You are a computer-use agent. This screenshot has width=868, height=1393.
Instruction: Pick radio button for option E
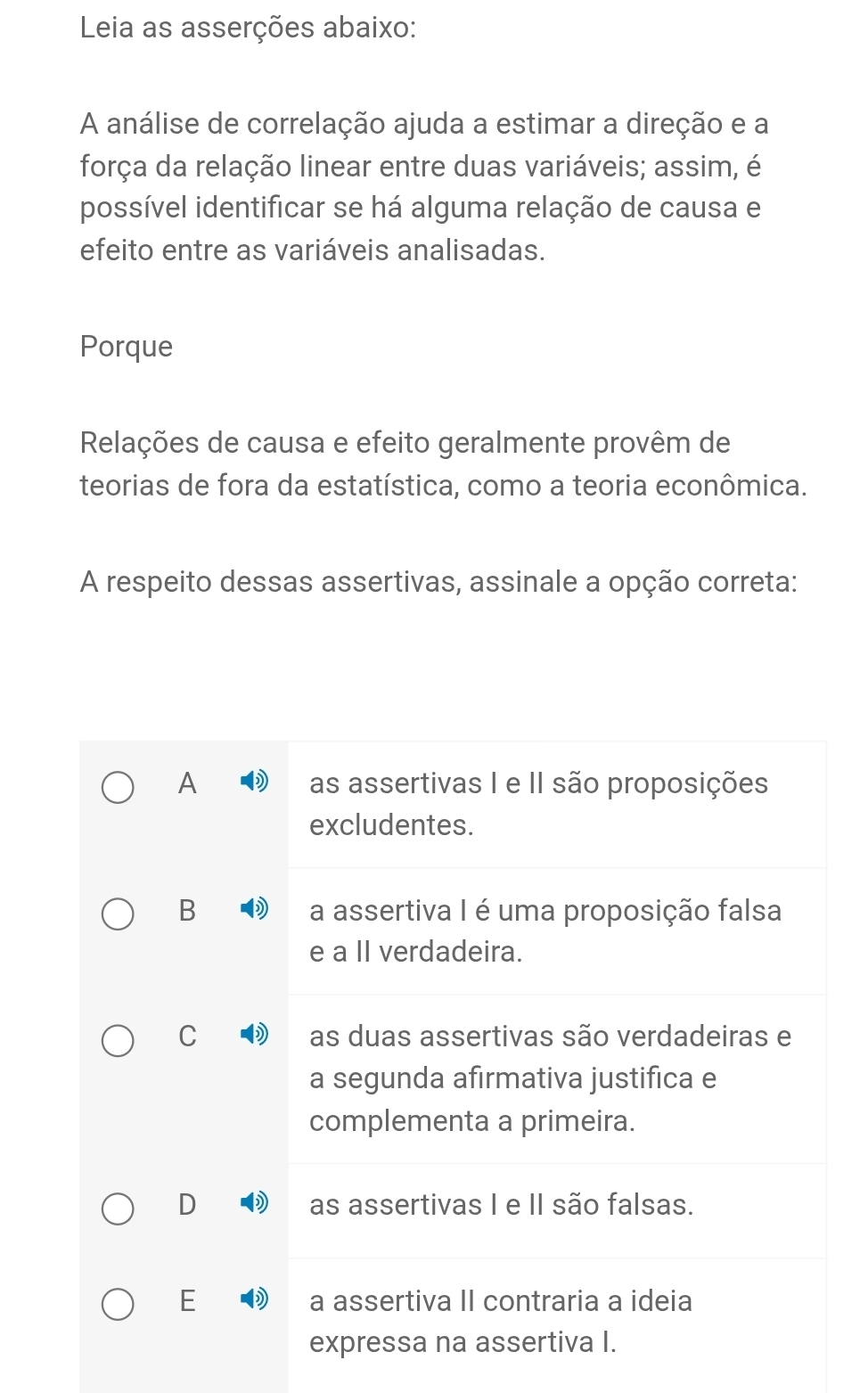[x=118, y=1306]
